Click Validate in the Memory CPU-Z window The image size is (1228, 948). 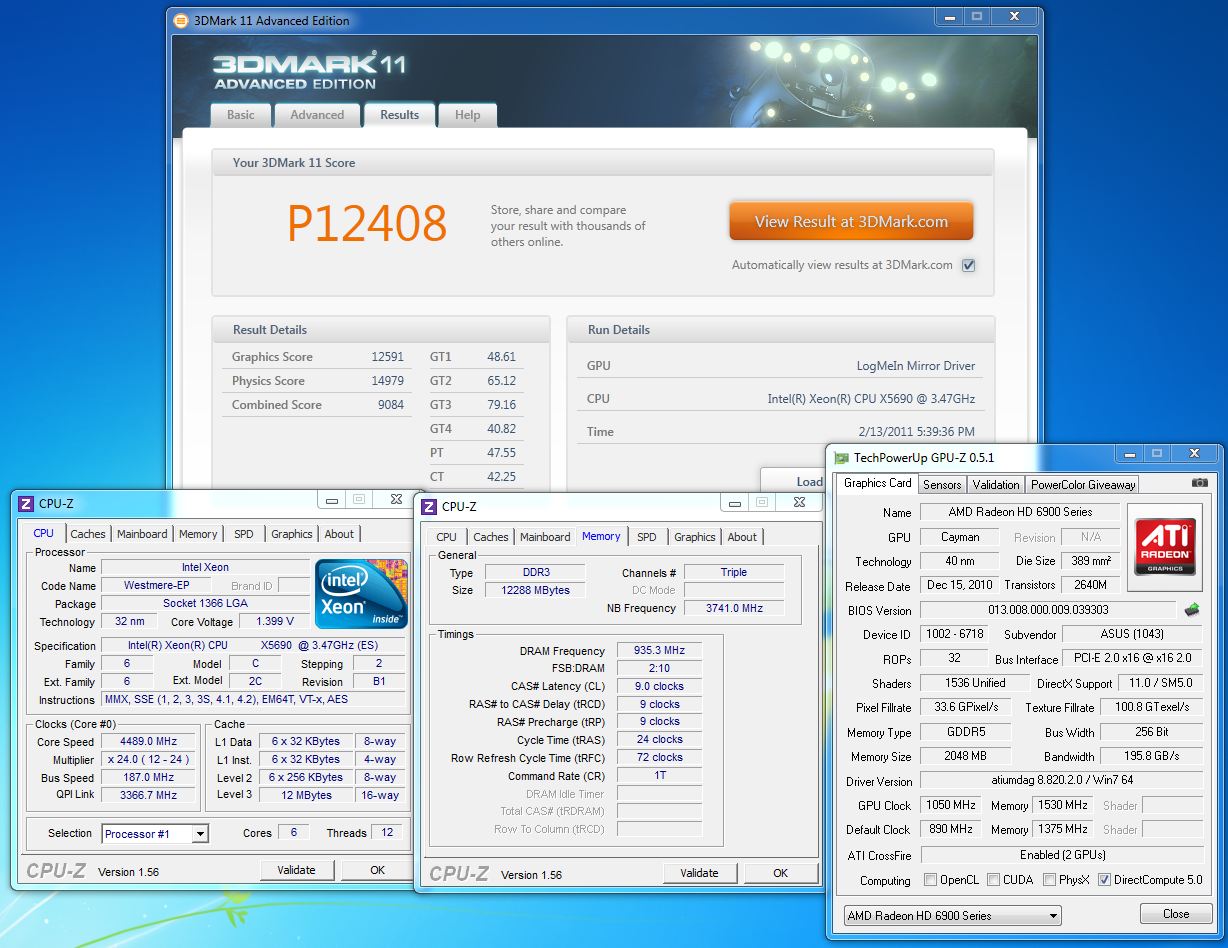699,873
